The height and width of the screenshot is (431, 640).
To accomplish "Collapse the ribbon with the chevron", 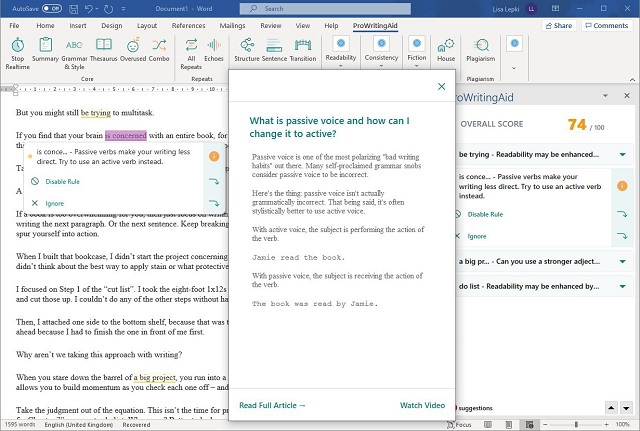I will pyautogui.click(x=632, y=80).
